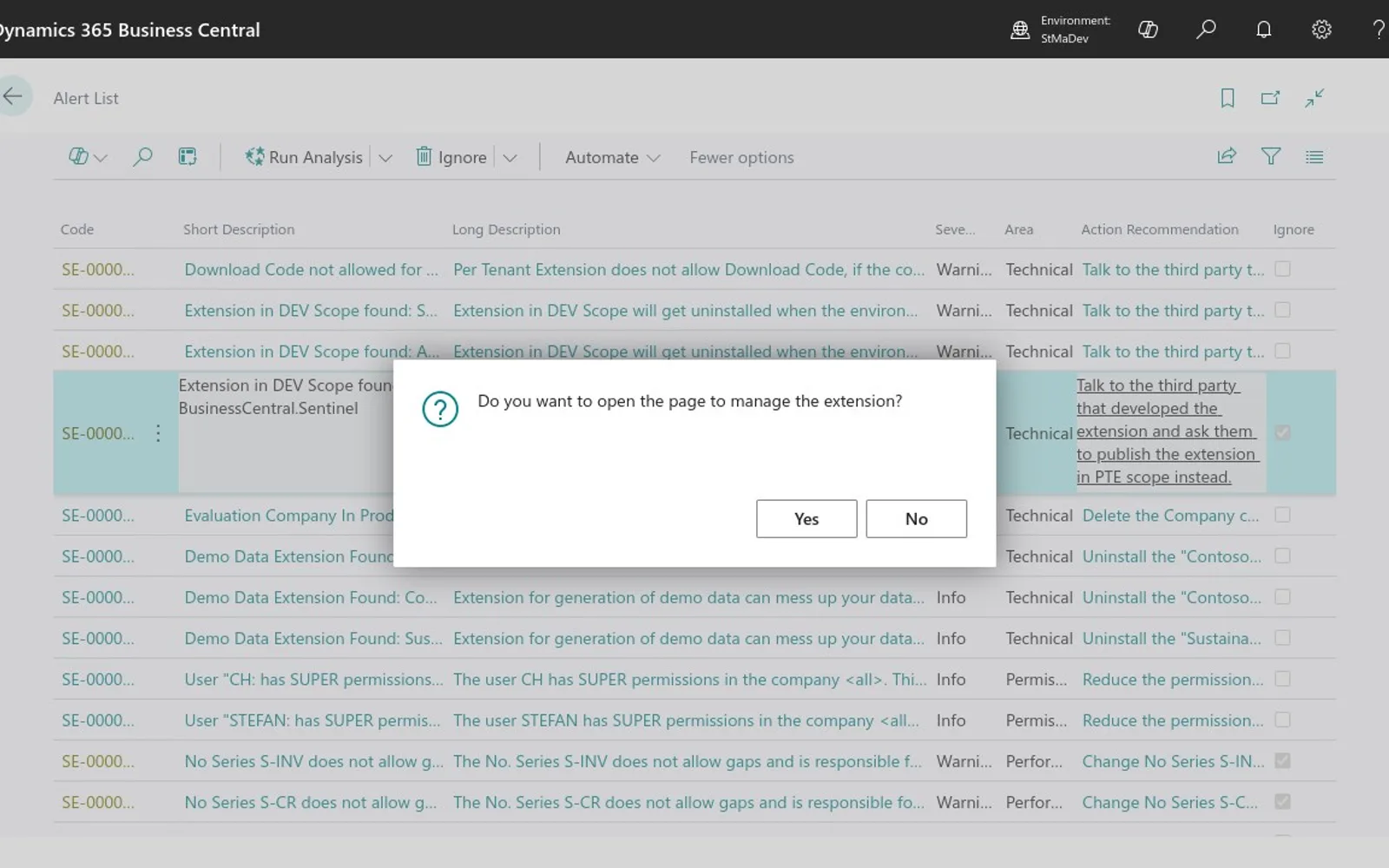Screen dimensions: 1389x868
Task: Collapse the page with the diagonal arrows icon
Action: pos(1314,98)
